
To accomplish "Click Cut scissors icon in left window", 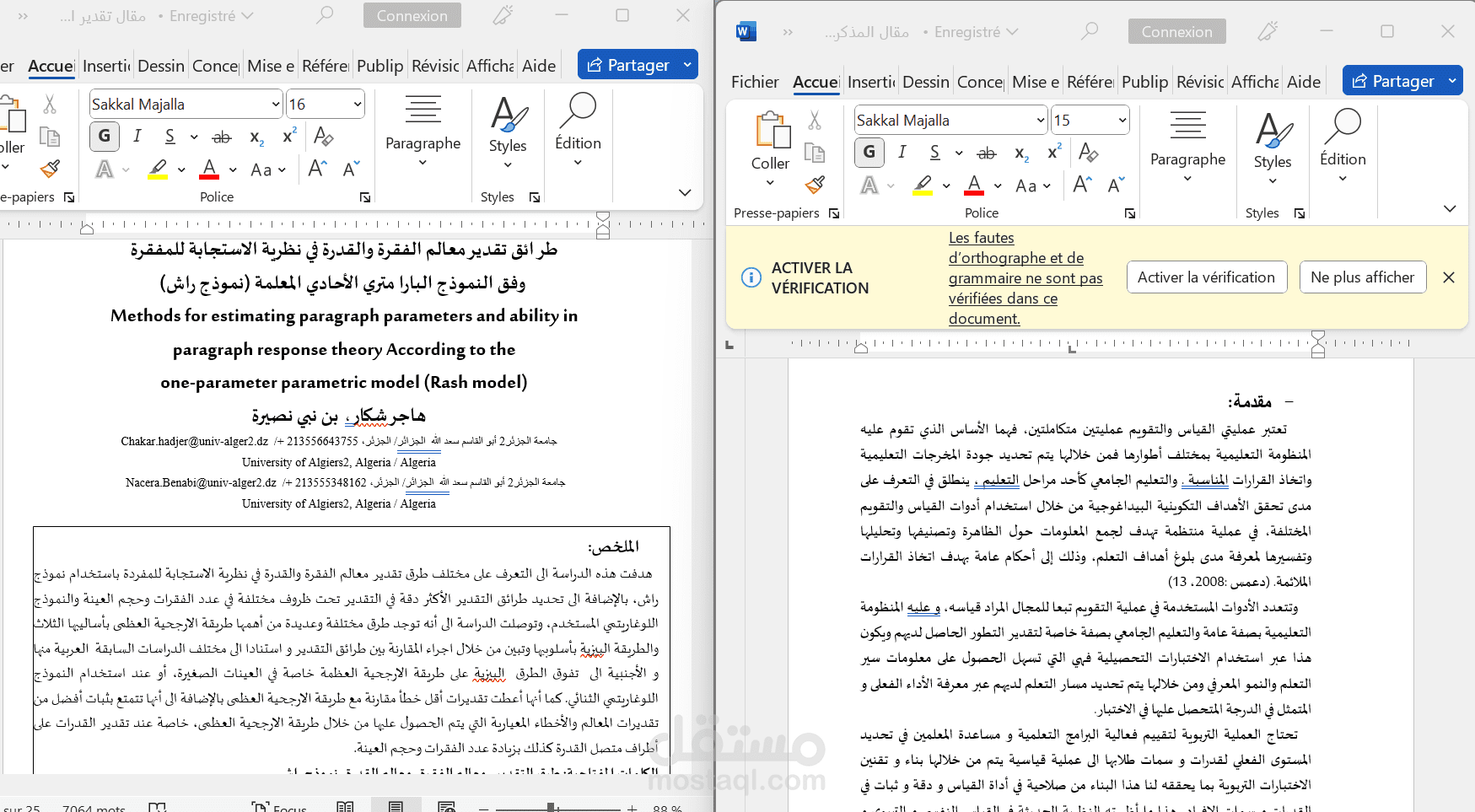I will pos(50,104).
